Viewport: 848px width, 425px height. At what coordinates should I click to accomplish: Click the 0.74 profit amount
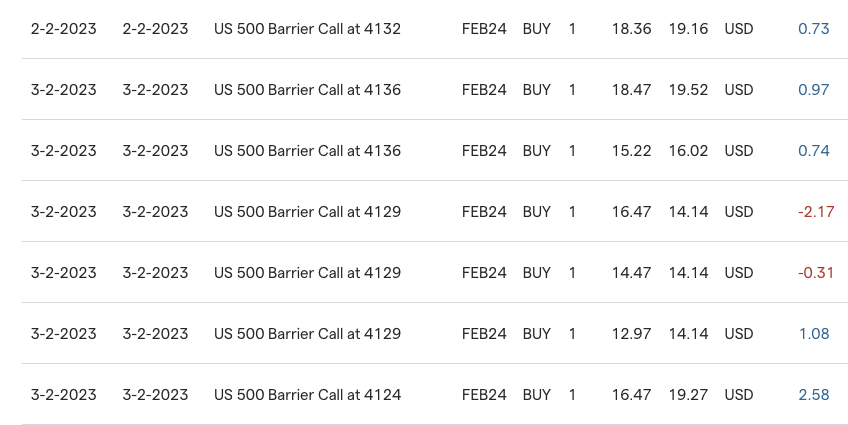[813, 151]
